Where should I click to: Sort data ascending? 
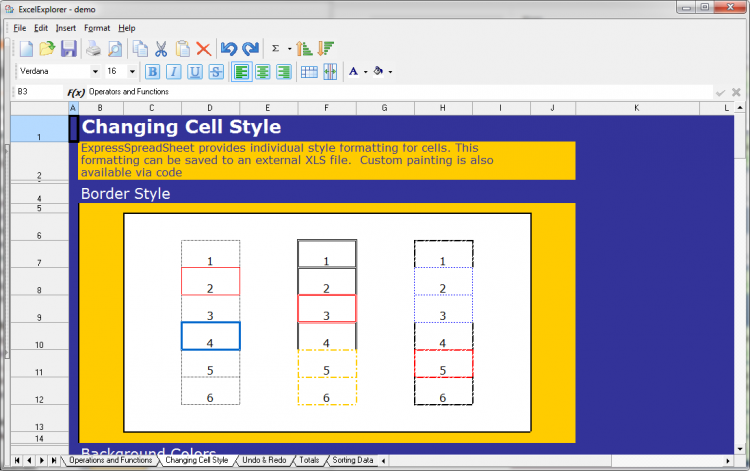point(304,48)
